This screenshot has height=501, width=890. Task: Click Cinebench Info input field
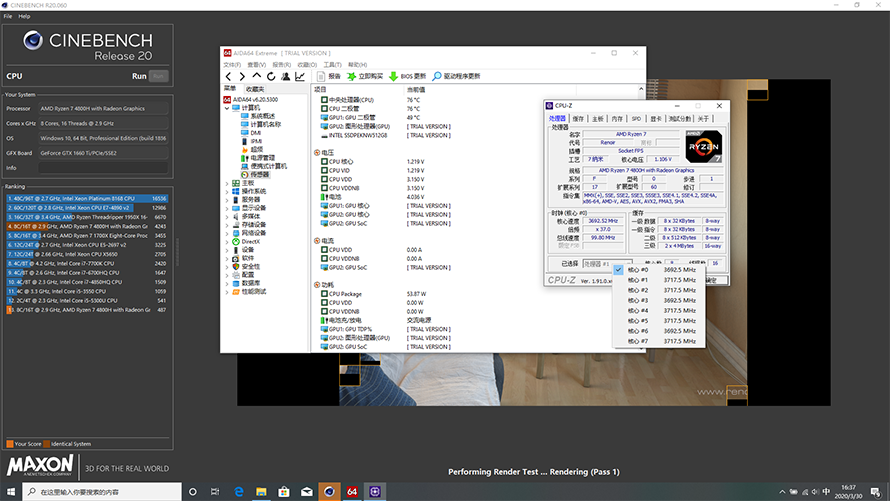pos(103,168)
